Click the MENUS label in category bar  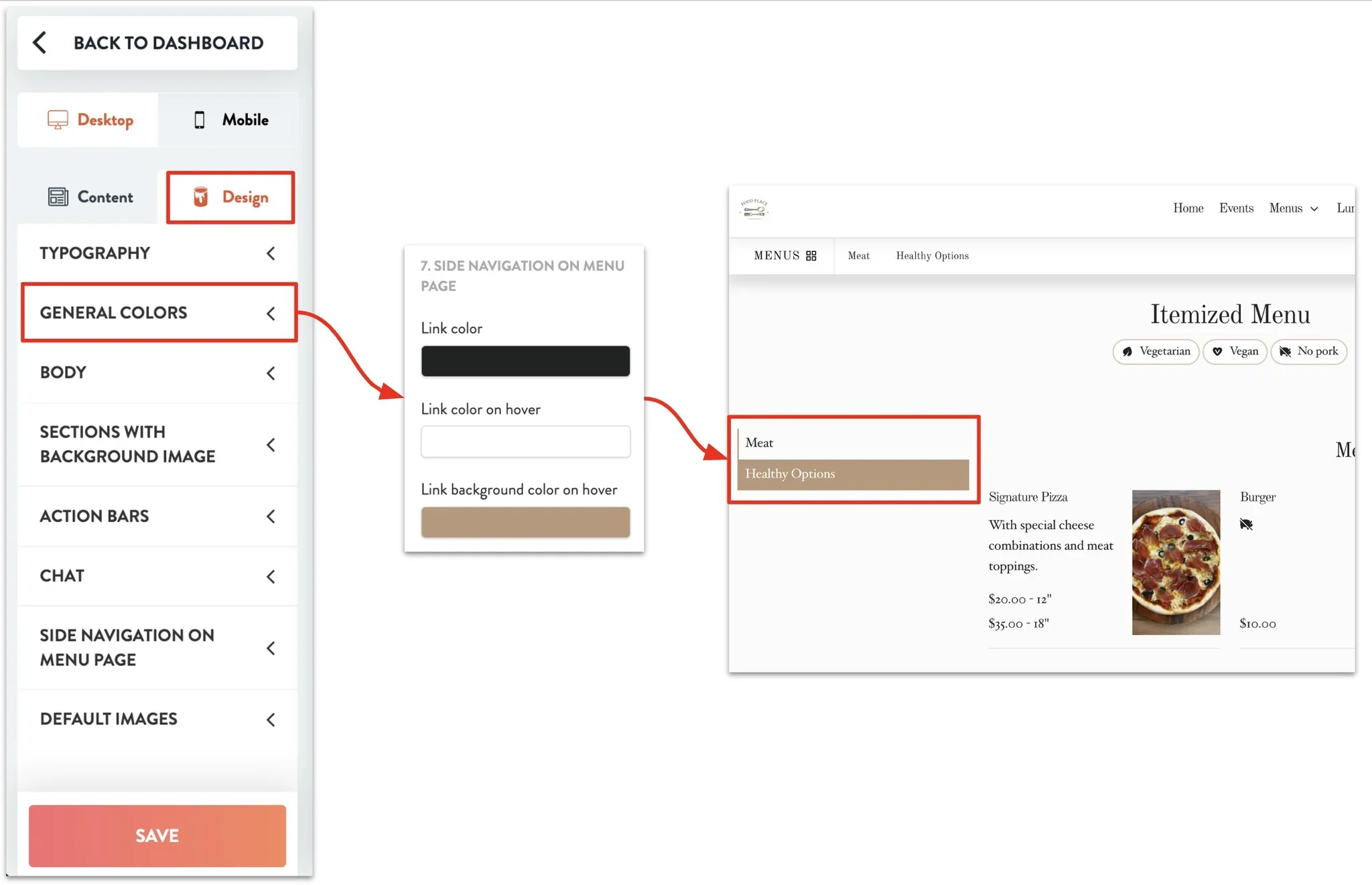776,256
